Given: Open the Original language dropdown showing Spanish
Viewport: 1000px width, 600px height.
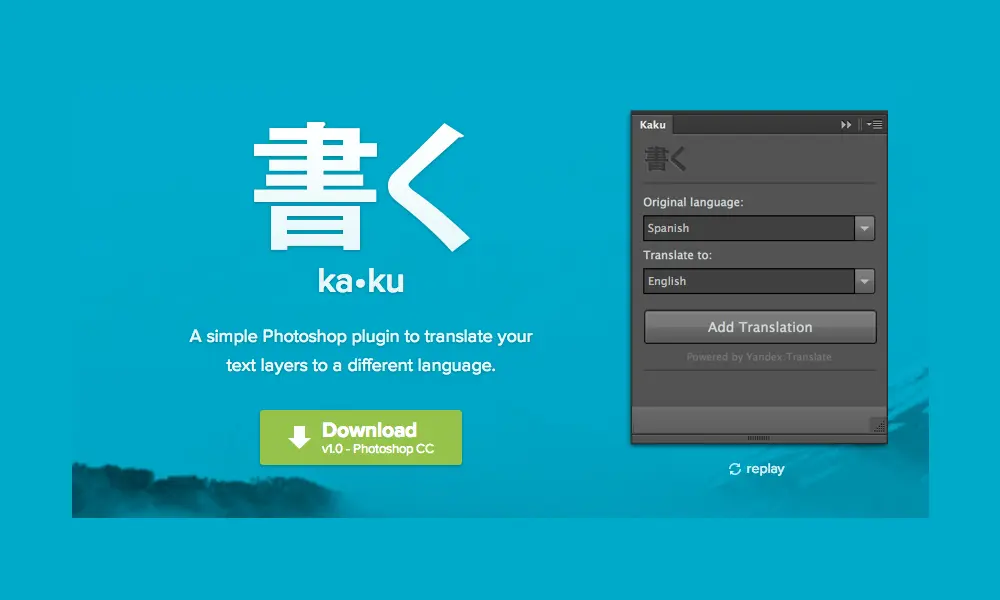Looking at the screenshot, I should 758,228.
